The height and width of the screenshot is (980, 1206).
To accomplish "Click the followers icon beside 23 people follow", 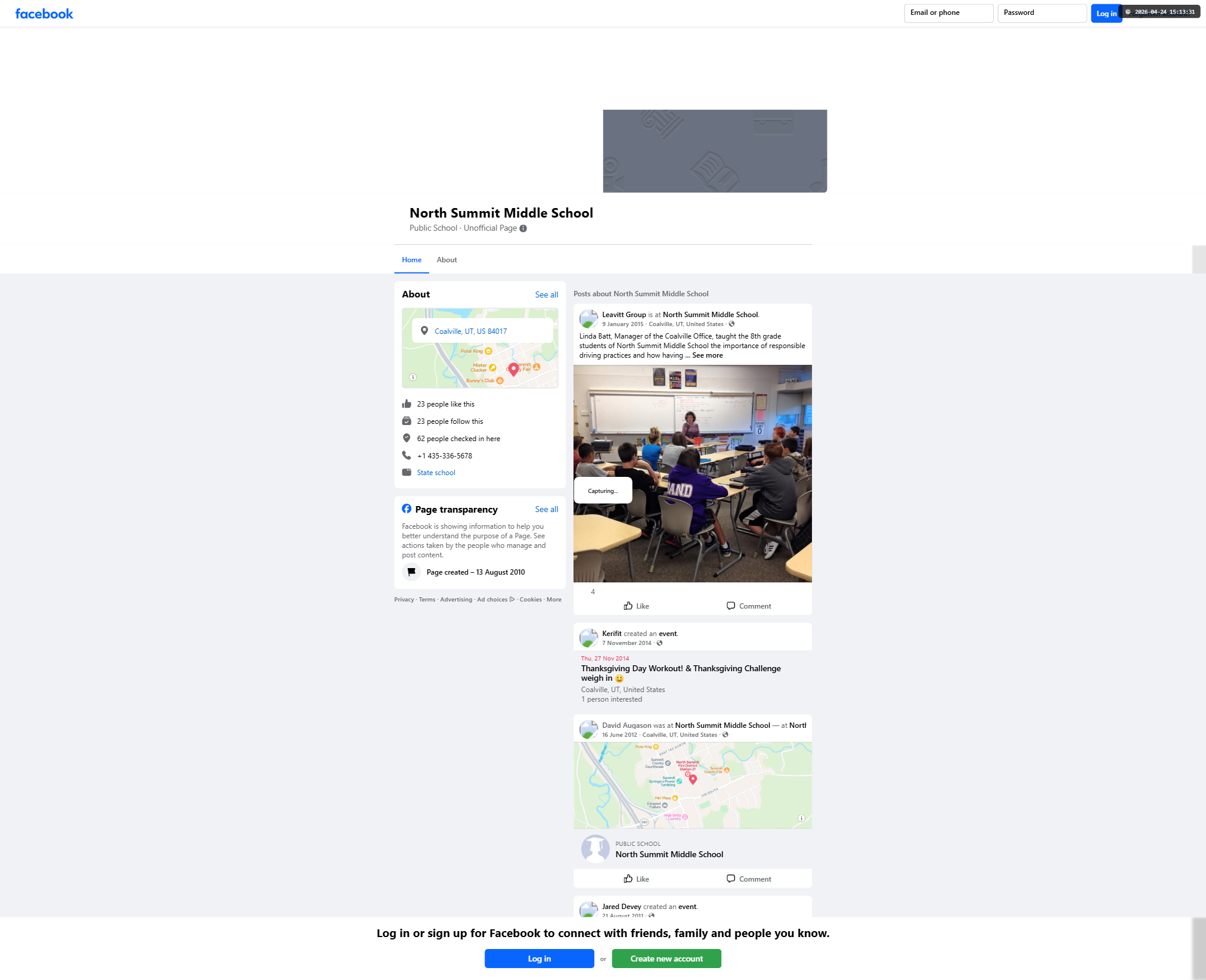I will (407, 421).
